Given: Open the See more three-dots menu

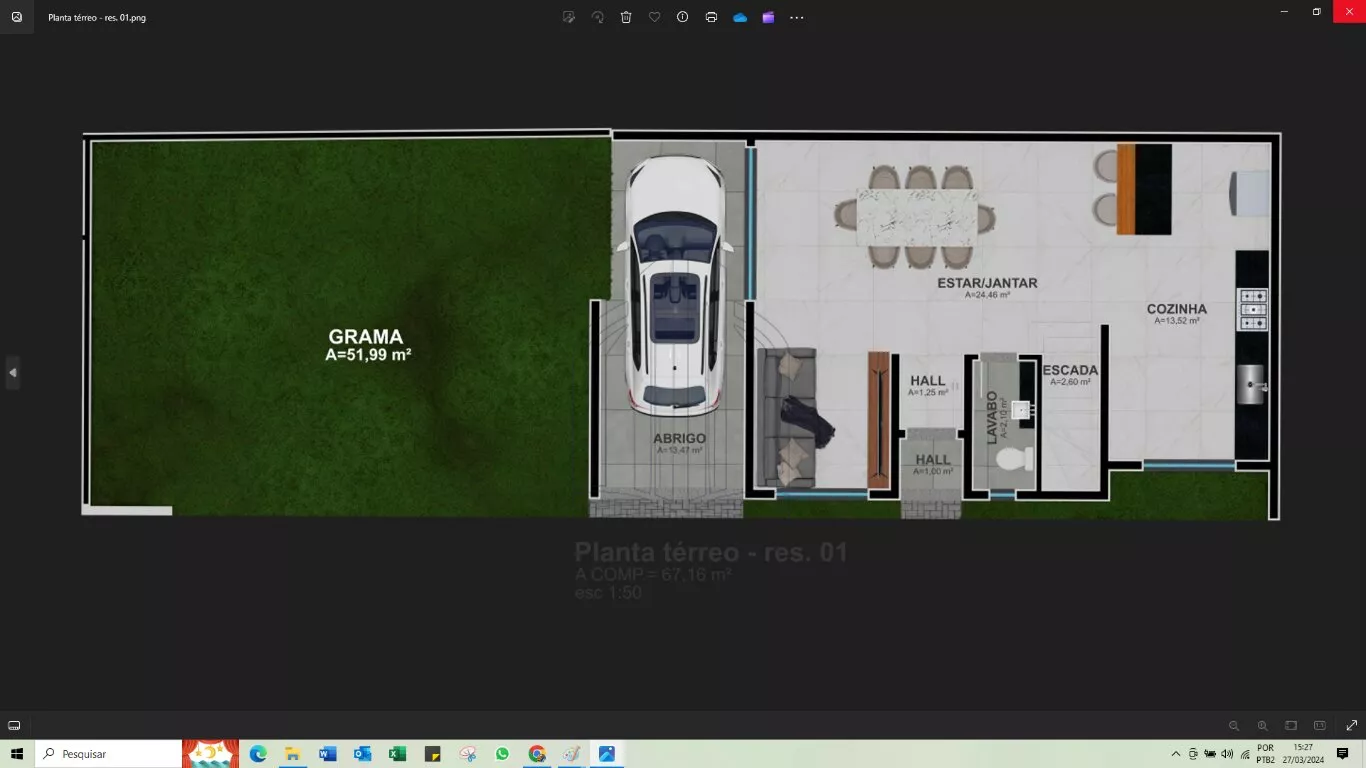Looking at the screenshot, I should pos(797,17).
